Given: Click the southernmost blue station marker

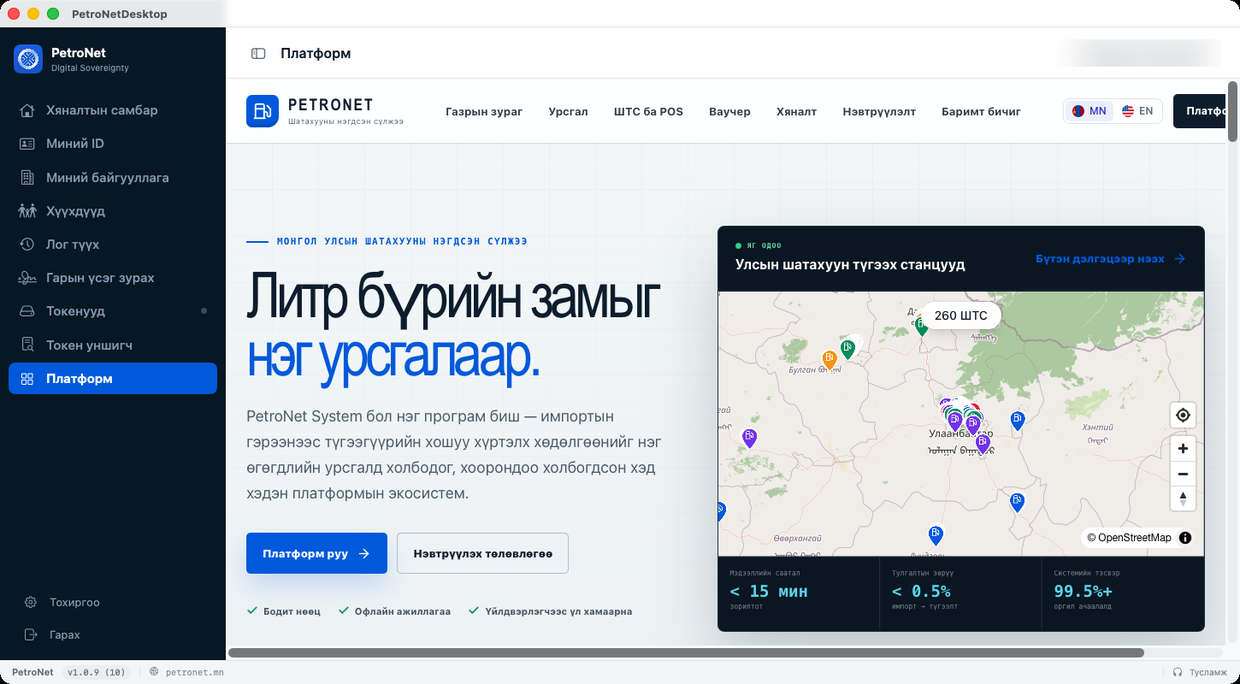Looking at the screenshot, I should pyautogui.click(x=936, y=535).
